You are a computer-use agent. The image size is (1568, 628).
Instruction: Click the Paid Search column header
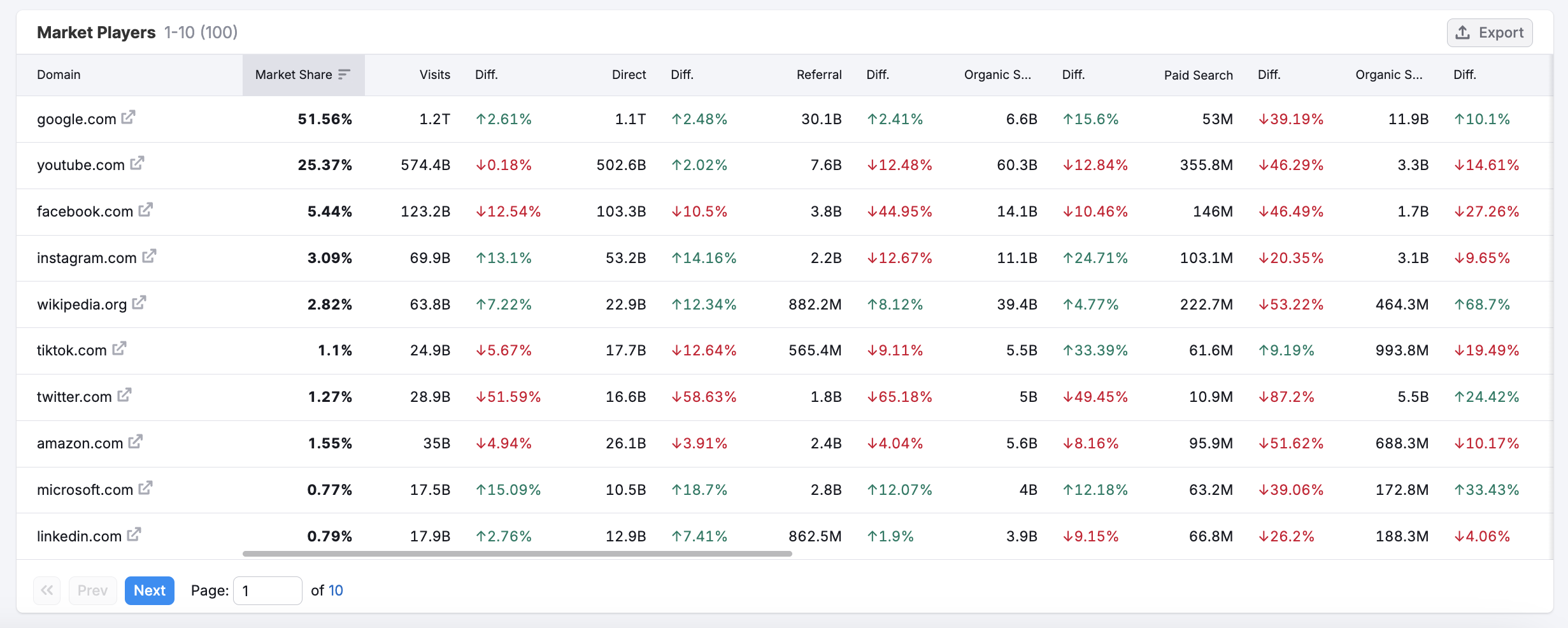coord(1198,75)
